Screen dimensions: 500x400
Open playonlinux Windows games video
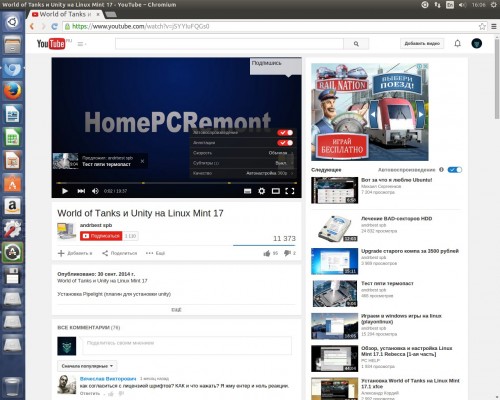pyautogui.click(x=401, y=319)
